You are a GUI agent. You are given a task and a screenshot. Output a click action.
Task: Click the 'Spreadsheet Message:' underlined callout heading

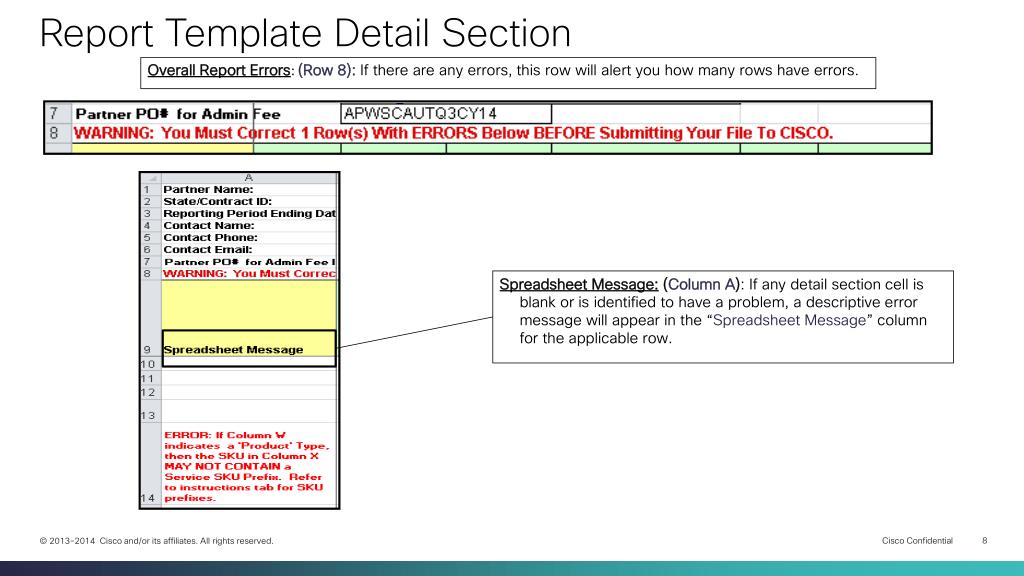click(579, 285)
